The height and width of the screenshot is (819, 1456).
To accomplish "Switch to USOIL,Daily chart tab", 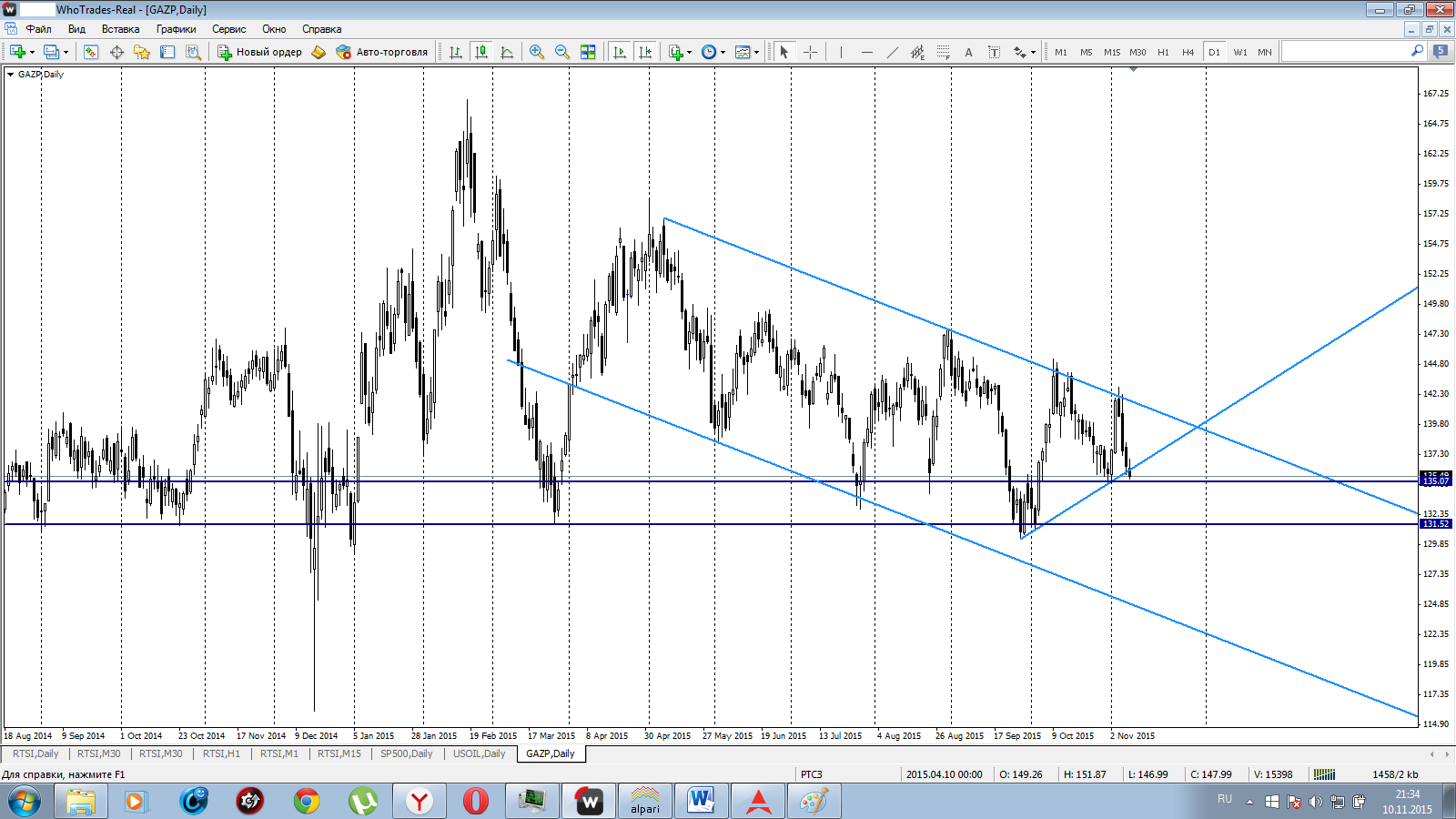I will point(479,753).
